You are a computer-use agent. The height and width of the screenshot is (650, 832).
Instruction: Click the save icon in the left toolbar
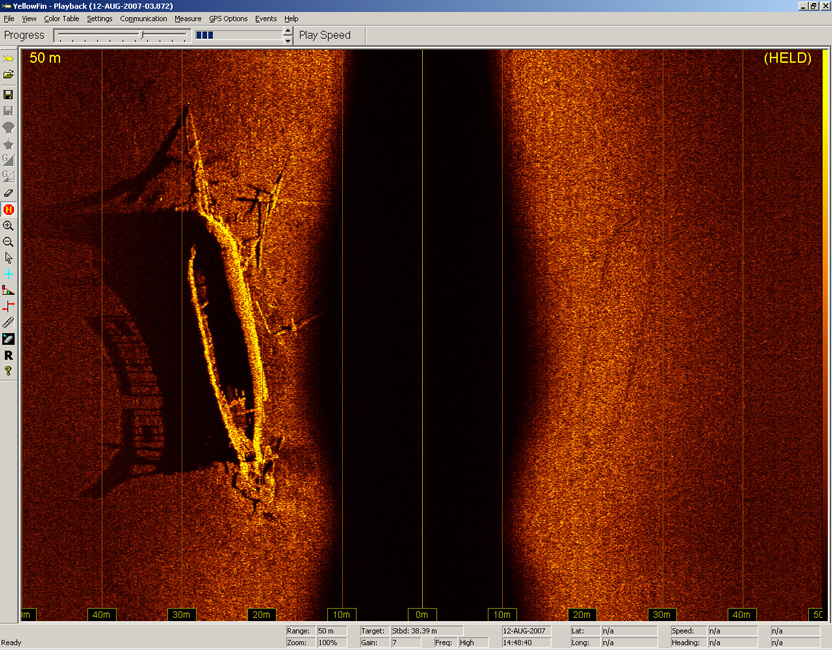point(8,94)
